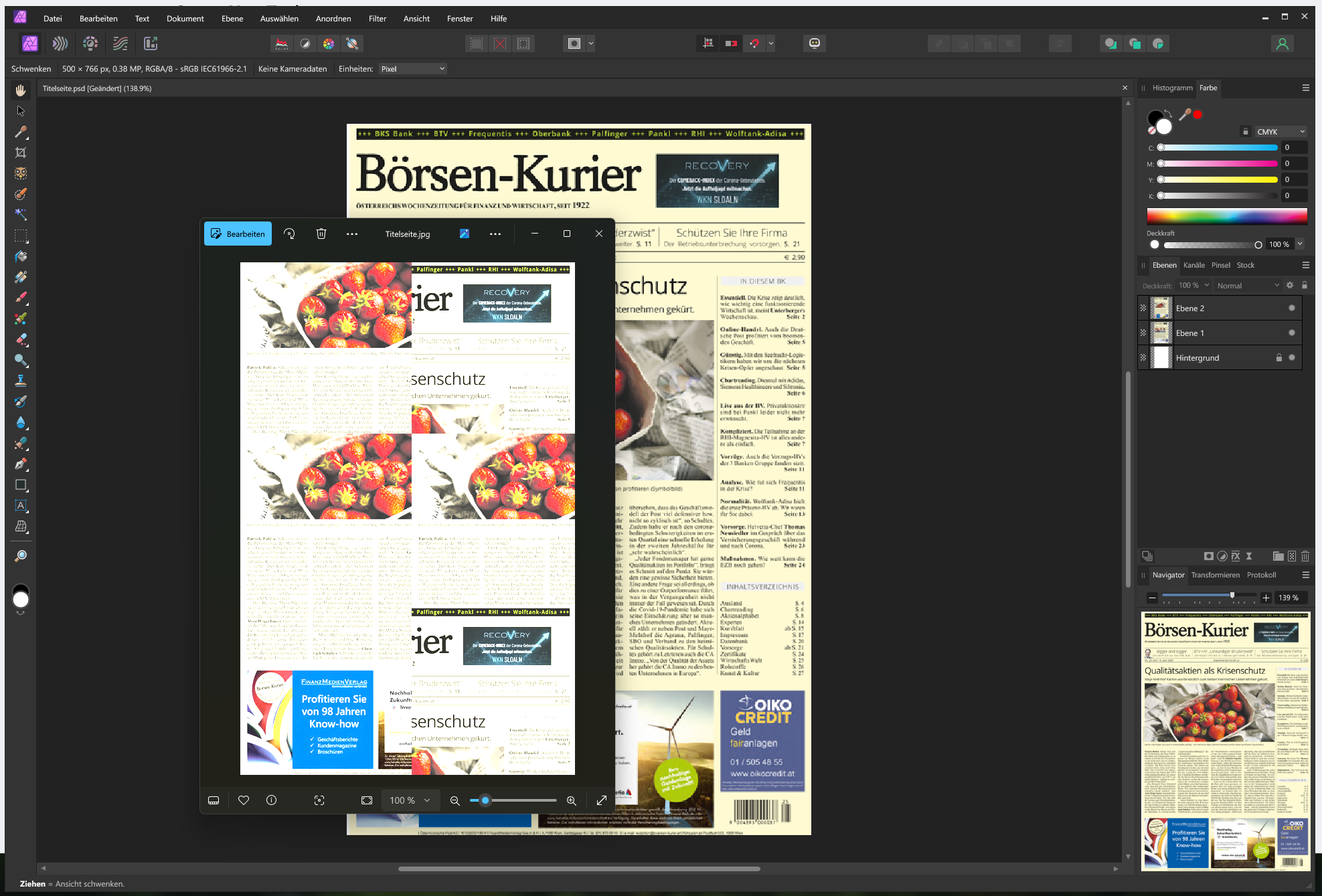
Task: Select the Crop tool
Action: [21, 153]
